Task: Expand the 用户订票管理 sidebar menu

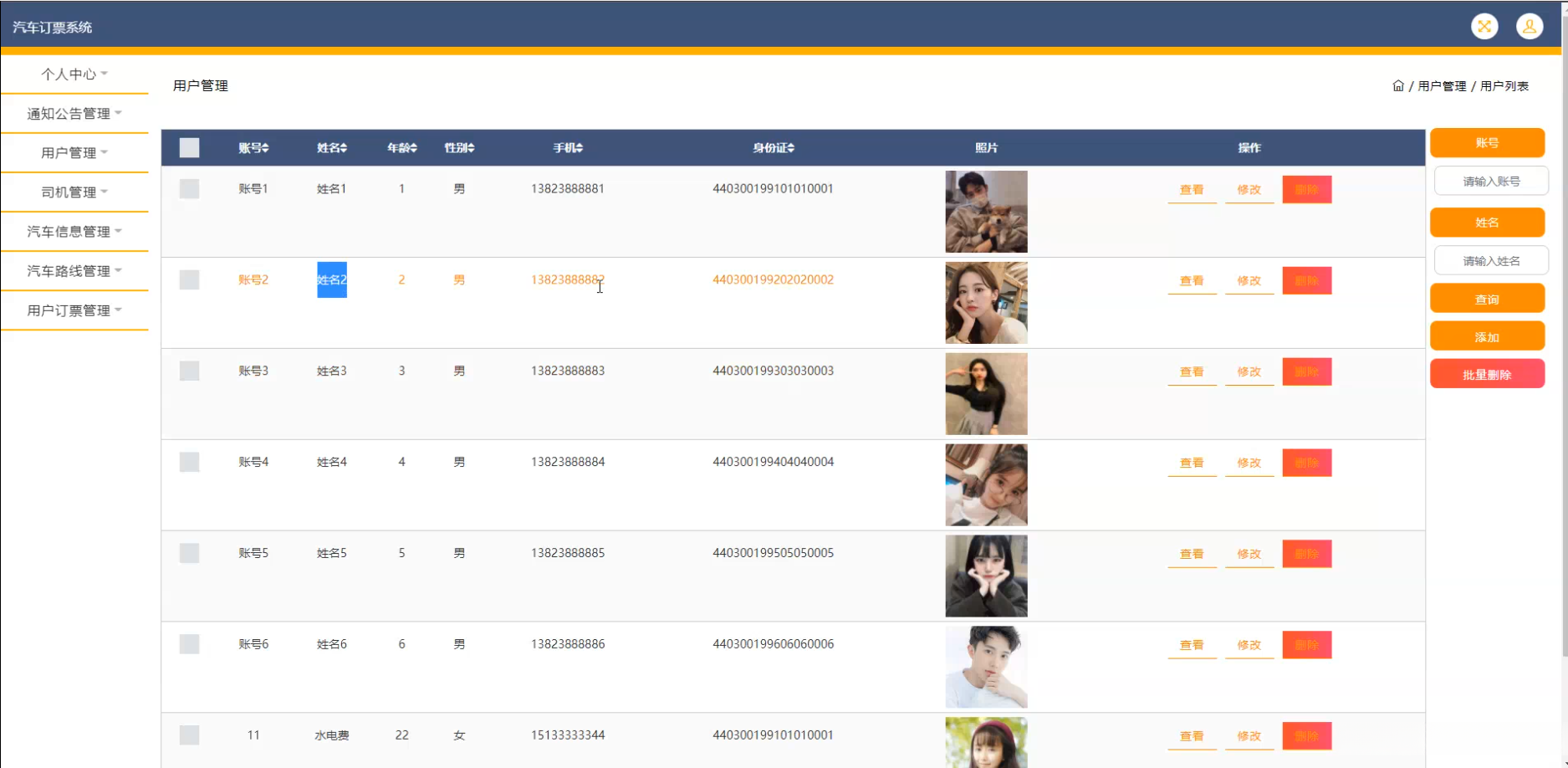Action: (74, 310)
